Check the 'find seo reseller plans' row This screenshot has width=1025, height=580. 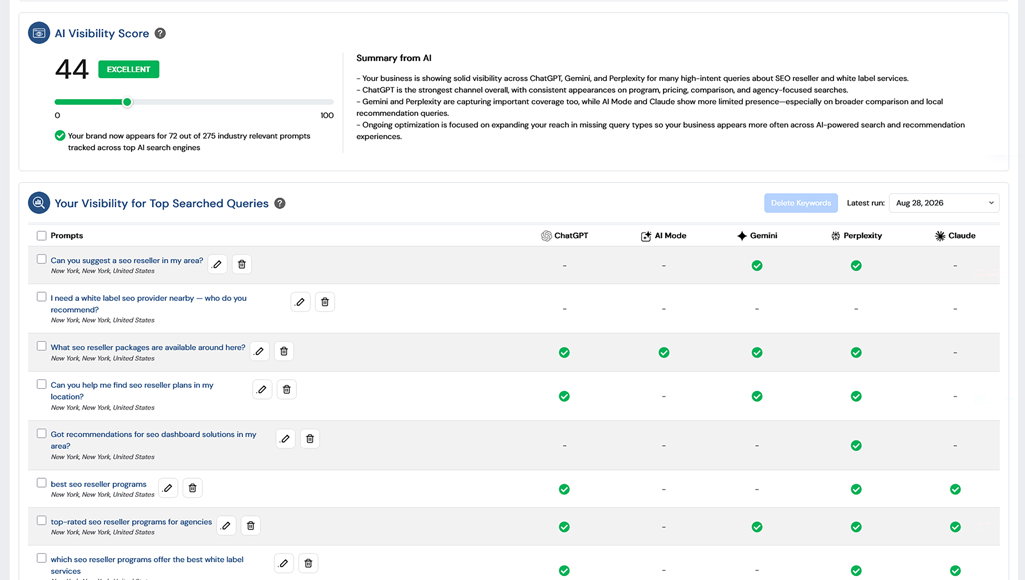[42, 384]
